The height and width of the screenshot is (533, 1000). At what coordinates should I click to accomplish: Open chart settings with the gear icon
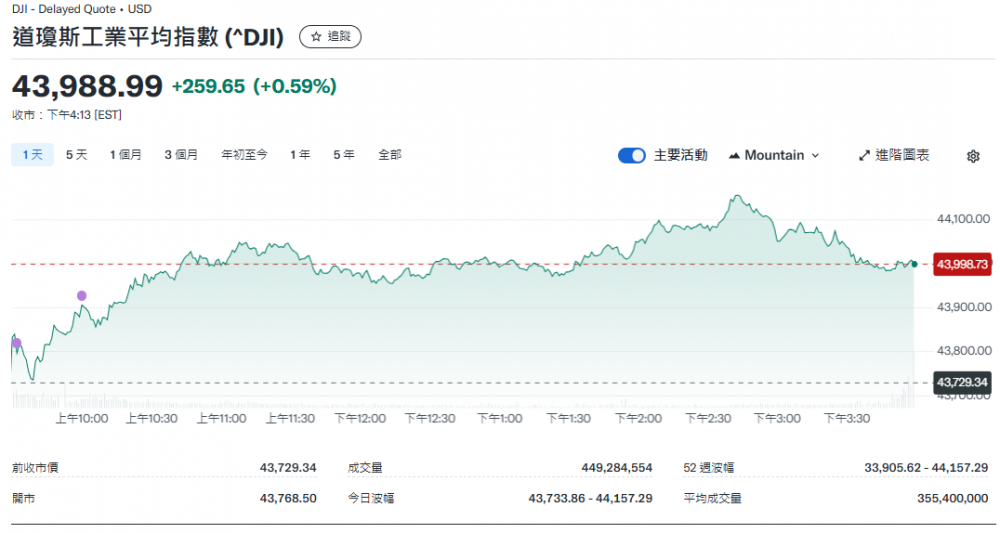pyautogui.click(x=973, y=156)
